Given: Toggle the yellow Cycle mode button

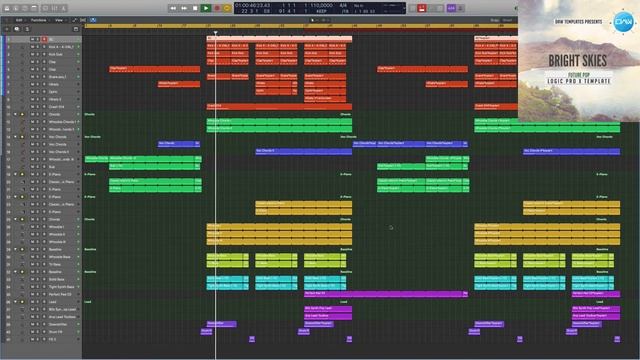Looking at the screenshot, I should 227,8.
